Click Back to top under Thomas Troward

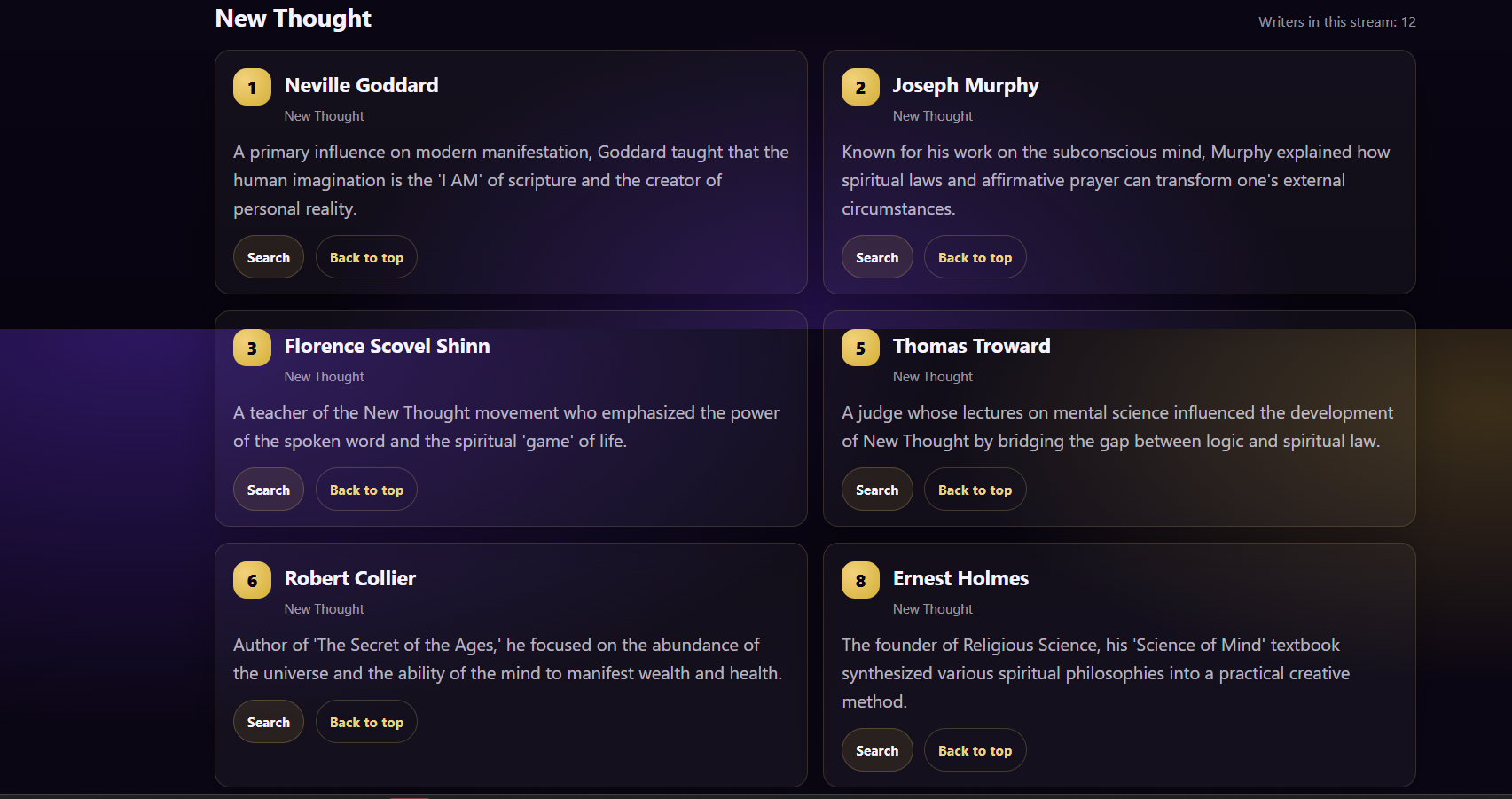(975, 490)
